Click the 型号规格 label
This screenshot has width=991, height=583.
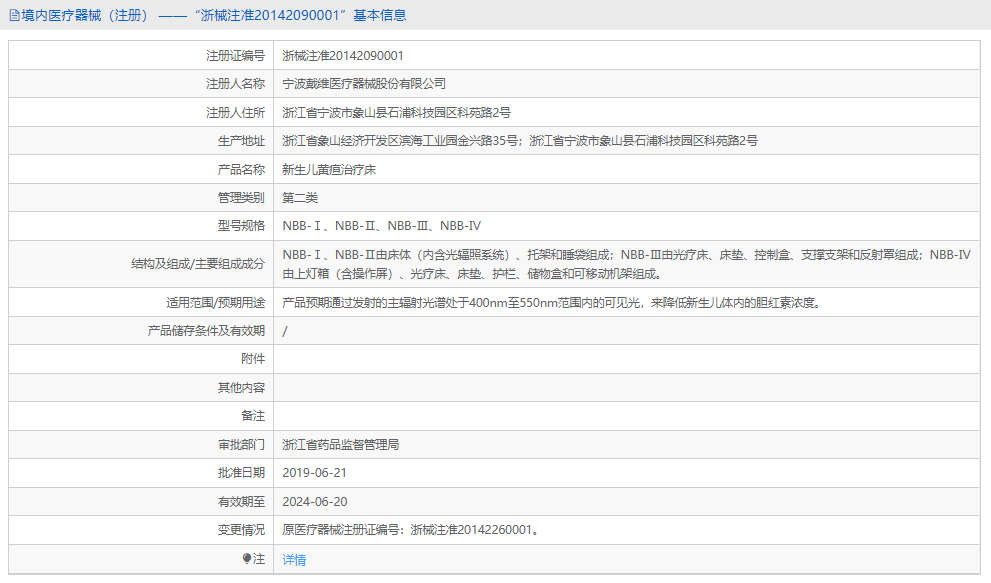pos(241,226)
